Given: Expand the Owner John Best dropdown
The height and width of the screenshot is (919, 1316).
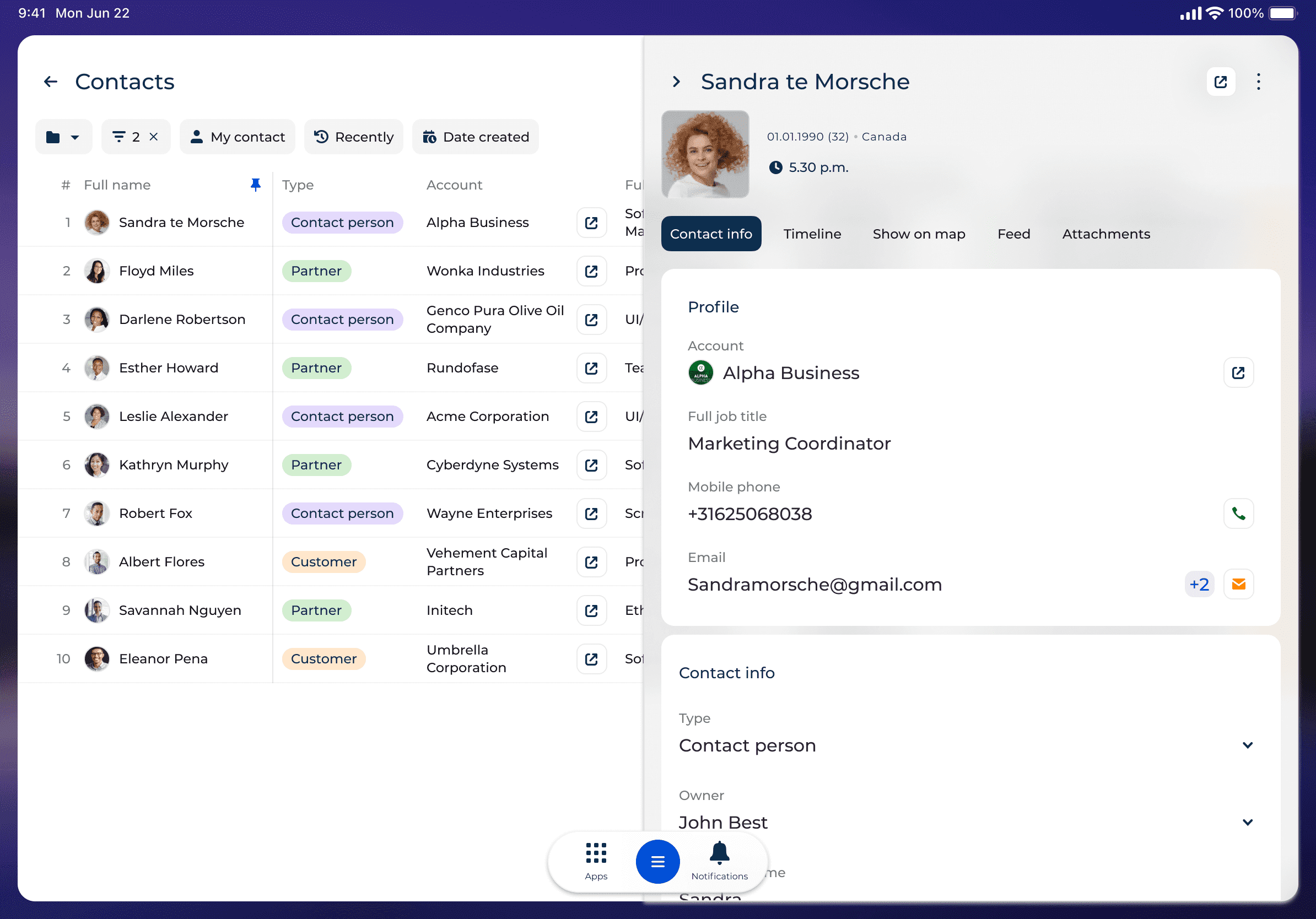Looking at the screenshot, I should (1247, 822).
